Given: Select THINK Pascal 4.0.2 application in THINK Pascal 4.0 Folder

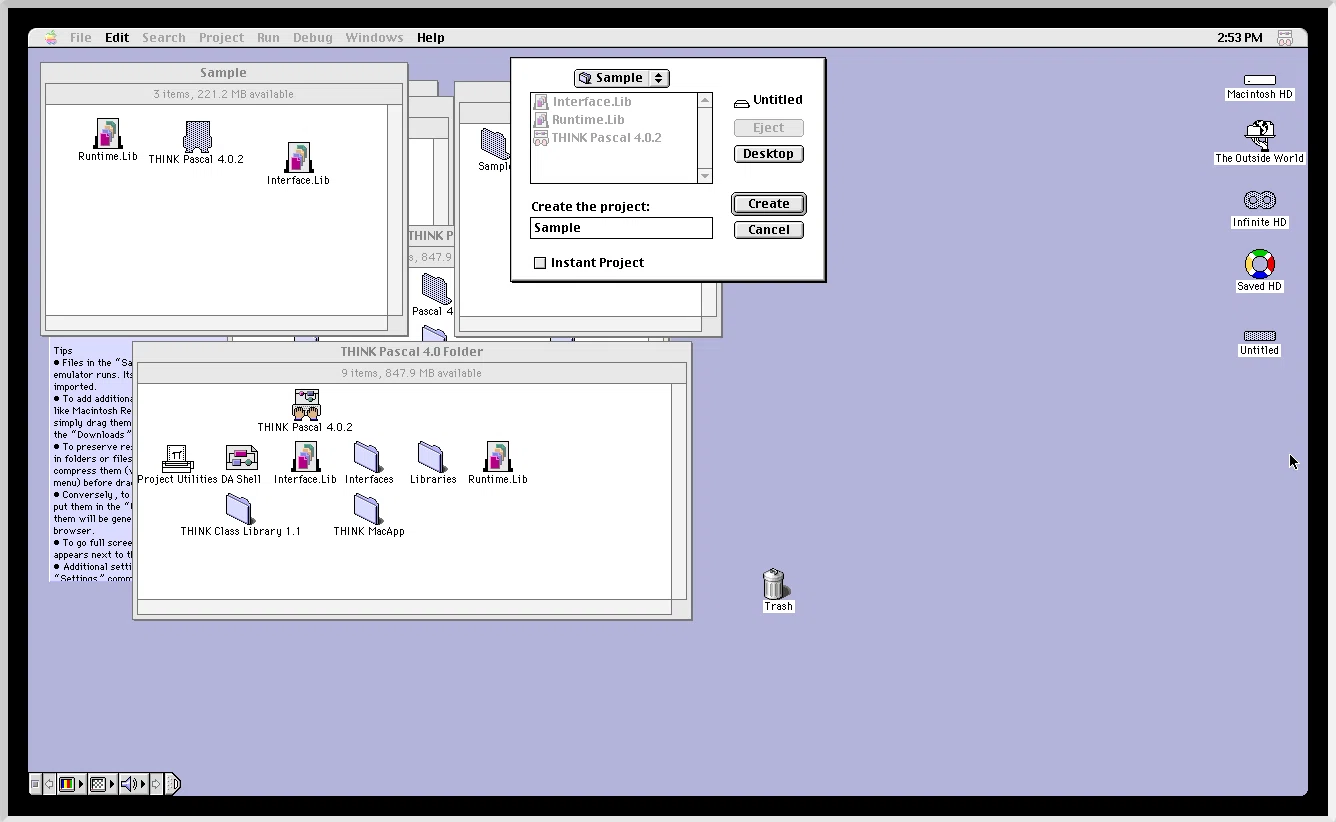Looking at the screenshot, I should pos(306,405).
